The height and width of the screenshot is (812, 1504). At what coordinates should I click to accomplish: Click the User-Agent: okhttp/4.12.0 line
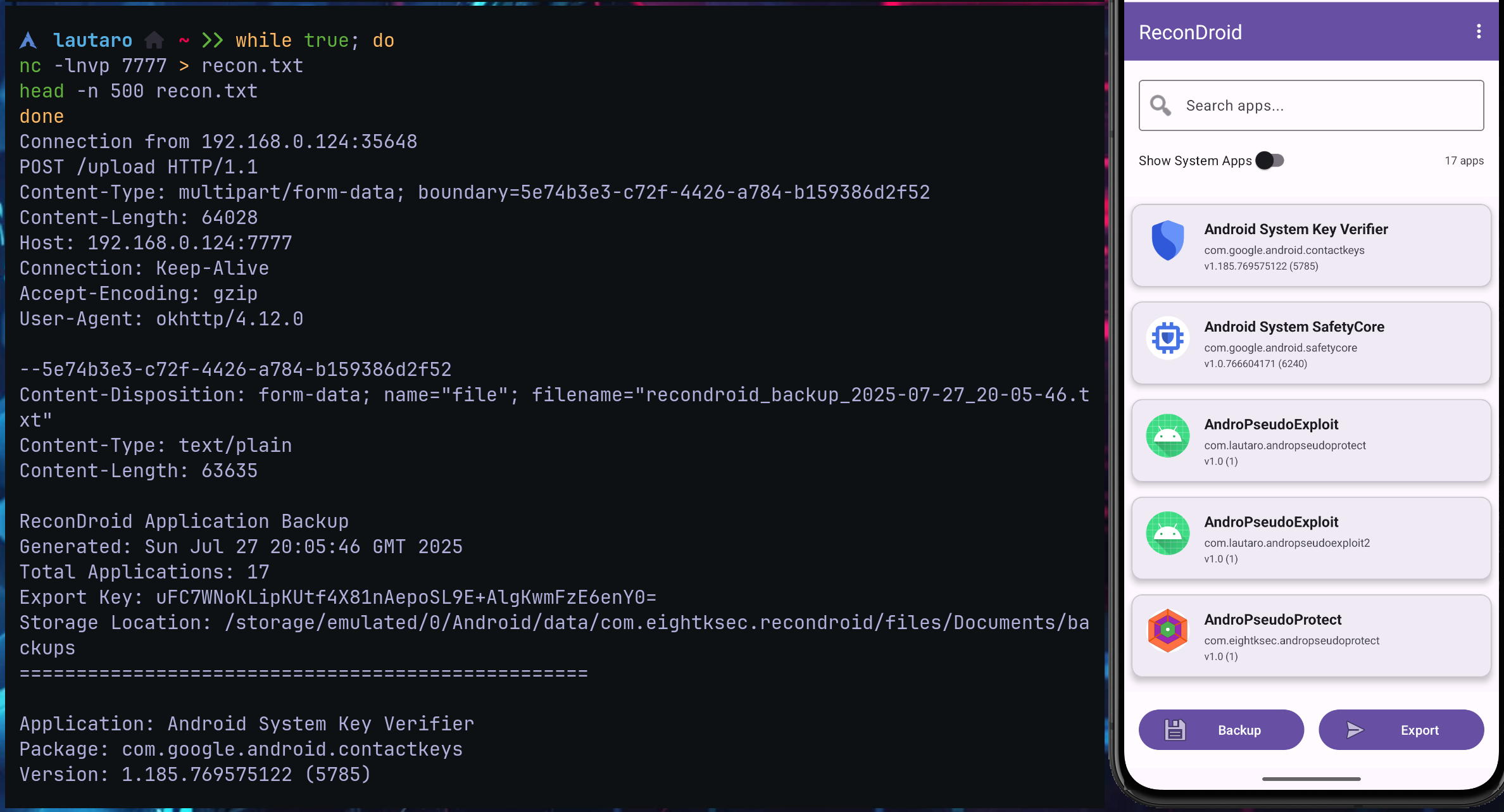click(x=161, y=319)
